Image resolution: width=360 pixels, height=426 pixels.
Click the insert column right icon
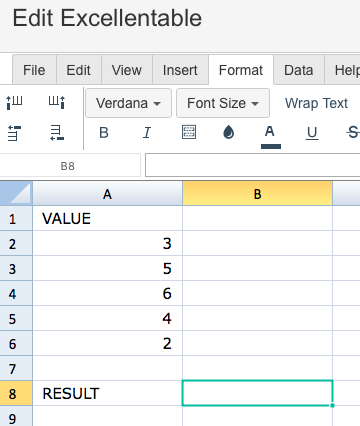(x=57, y=102)
